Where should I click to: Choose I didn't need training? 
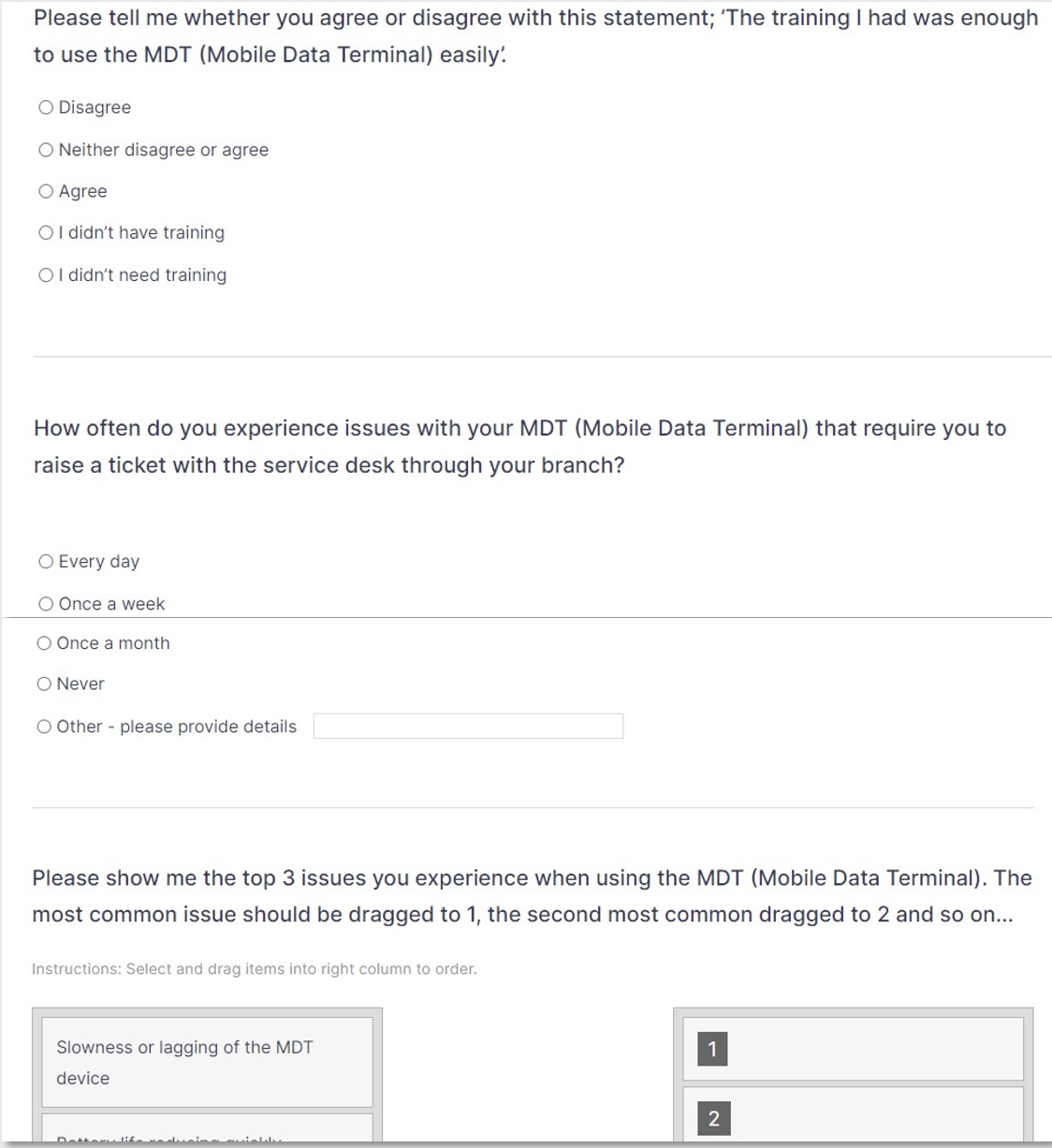point(46,275)
